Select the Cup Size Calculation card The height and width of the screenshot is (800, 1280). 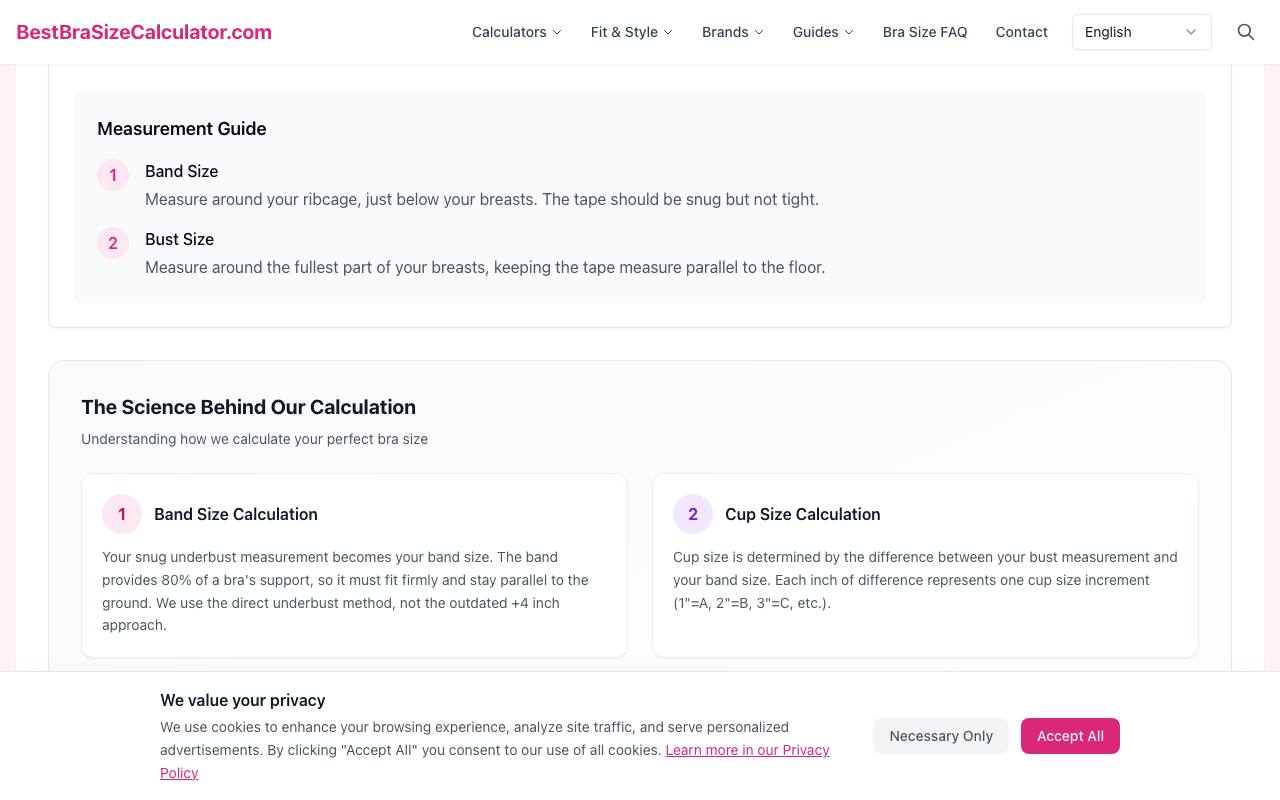pyautogui.click(x=925, y=565)
